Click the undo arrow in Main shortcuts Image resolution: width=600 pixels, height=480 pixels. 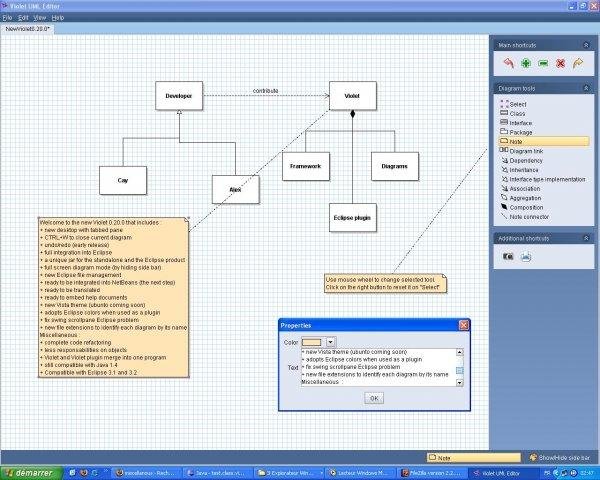point(508,63)
